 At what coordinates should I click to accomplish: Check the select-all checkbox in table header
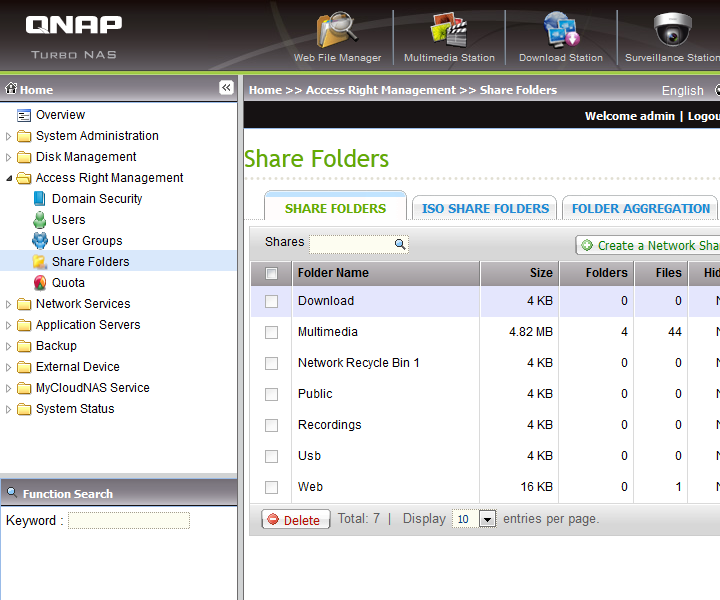pos(271,273)
